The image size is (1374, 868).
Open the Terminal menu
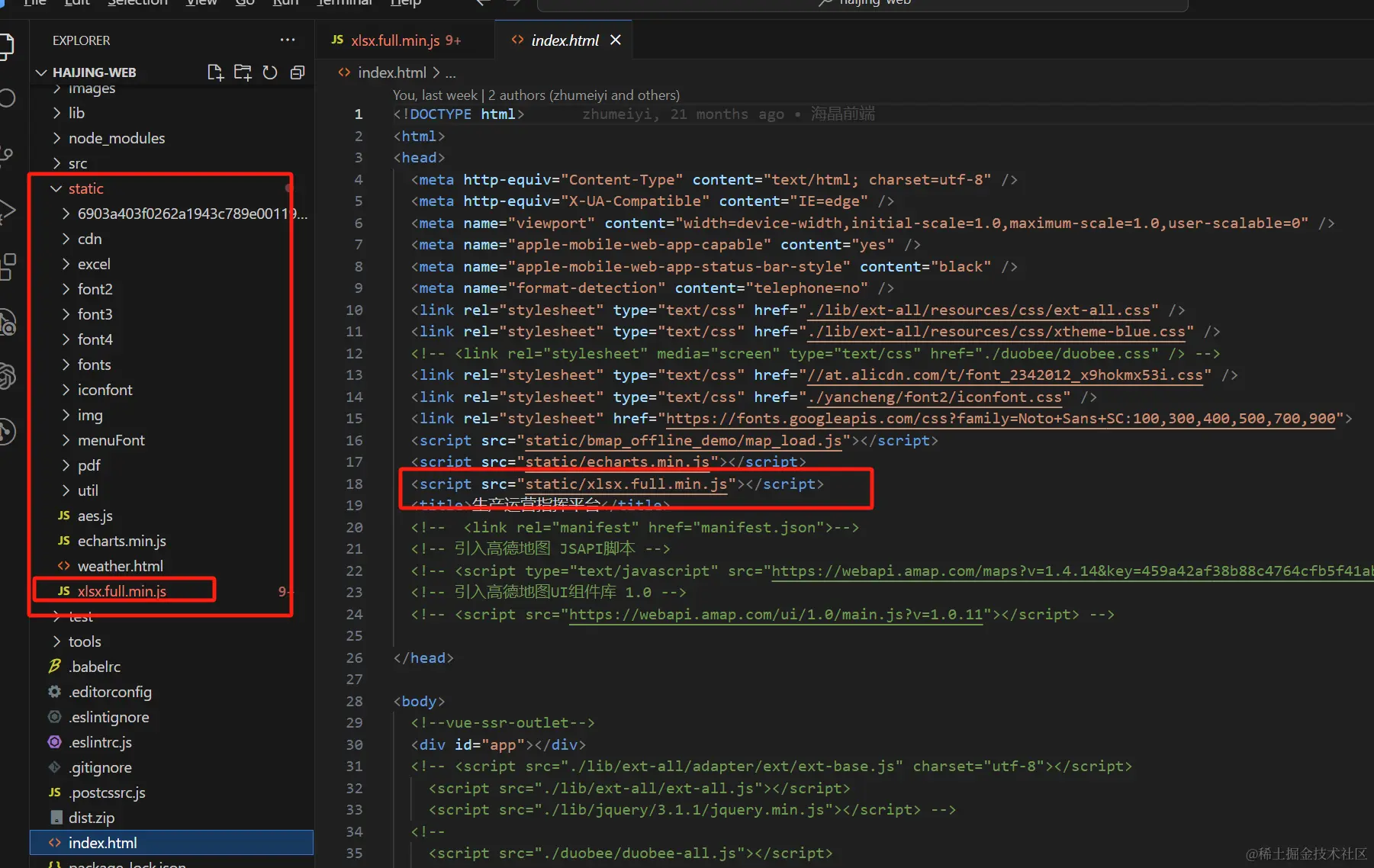pos(345,3)
